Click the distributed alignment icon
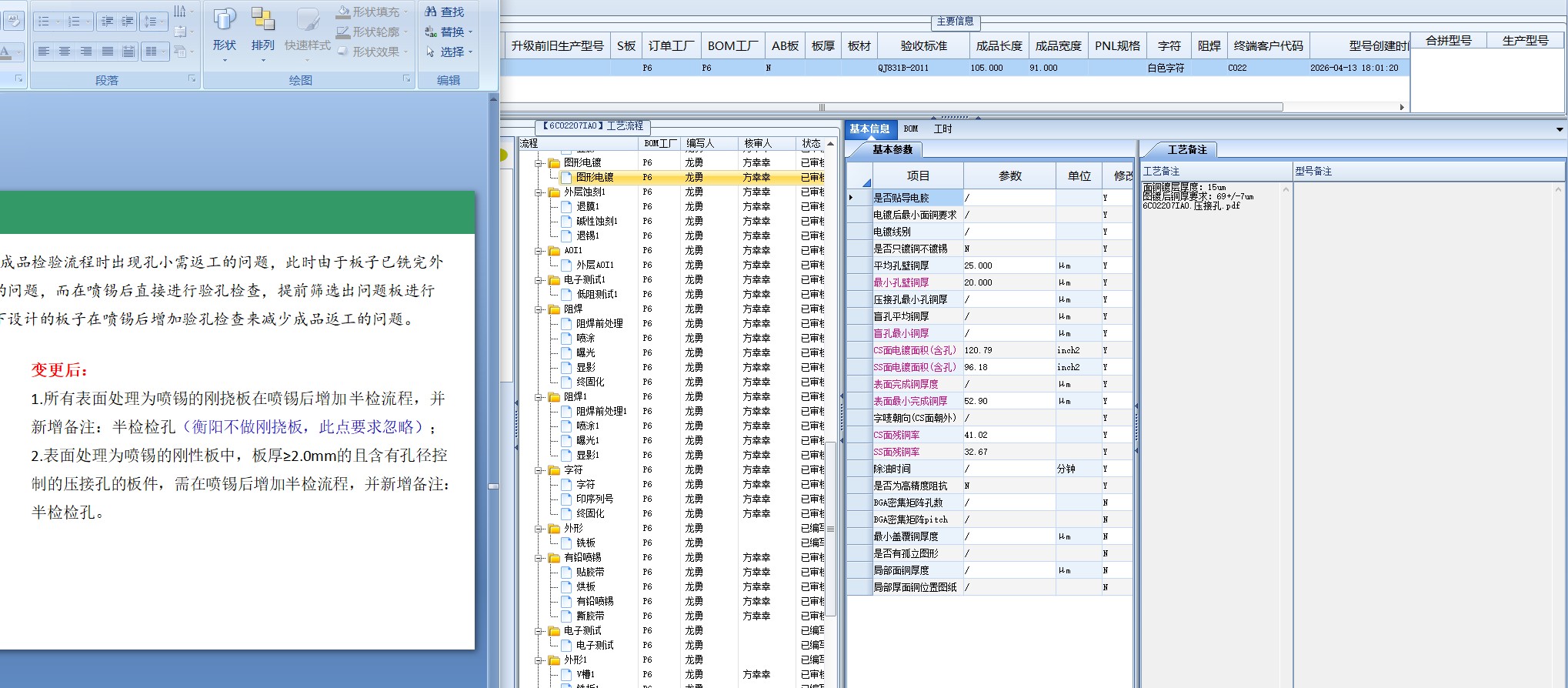Screen dimensions: 1568x688 [128, 52]
